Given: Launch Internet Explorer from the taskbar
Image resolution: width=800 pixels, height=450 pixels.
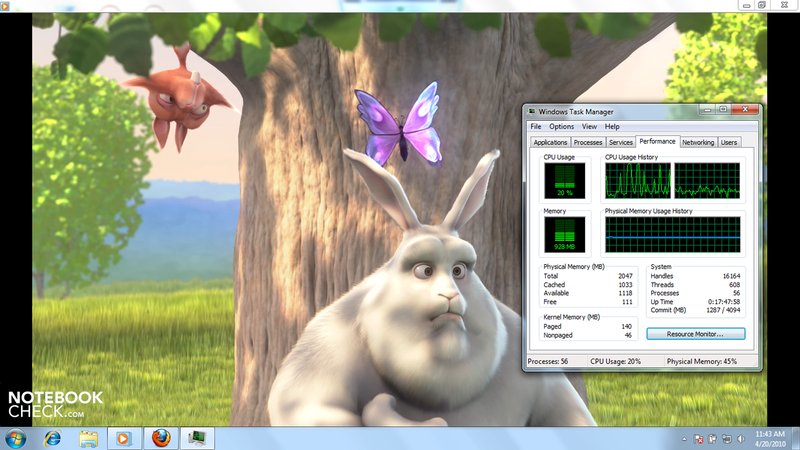Looking at the screenshot, I should (53, 438).
